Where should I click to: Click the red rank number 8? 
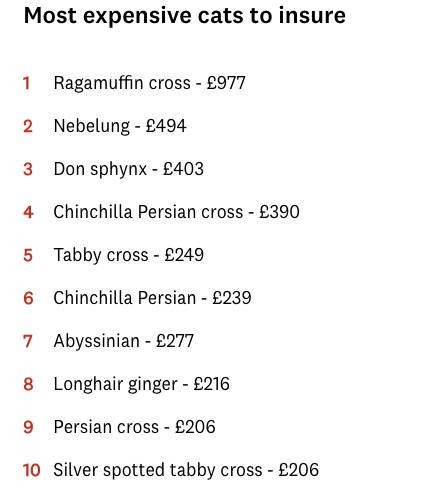coord(28,384)
